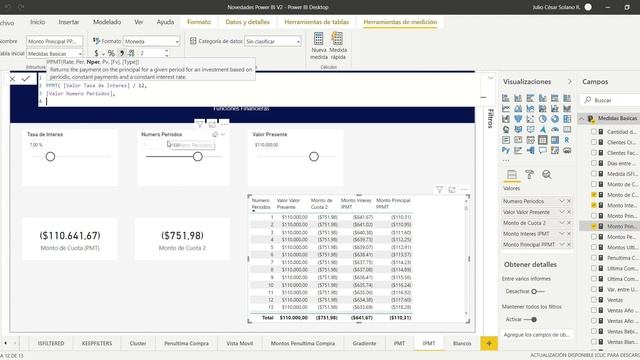Open dropdown chevron for 'Monto de Cuota 2' field
Image resolution: width=640 pixels, height=360 pixels.
coord(562,223)
